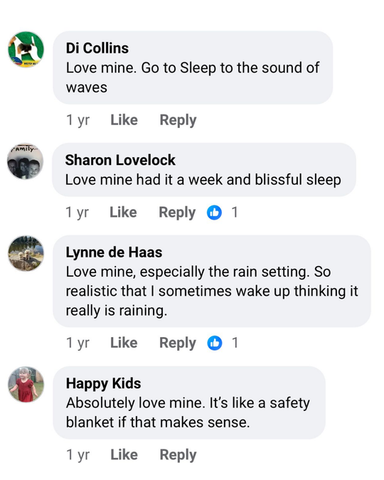Reply to Di Collins' comment
The height and width of the screenshot is (480, 384).
pyautogui.click(x=178, y=120)
